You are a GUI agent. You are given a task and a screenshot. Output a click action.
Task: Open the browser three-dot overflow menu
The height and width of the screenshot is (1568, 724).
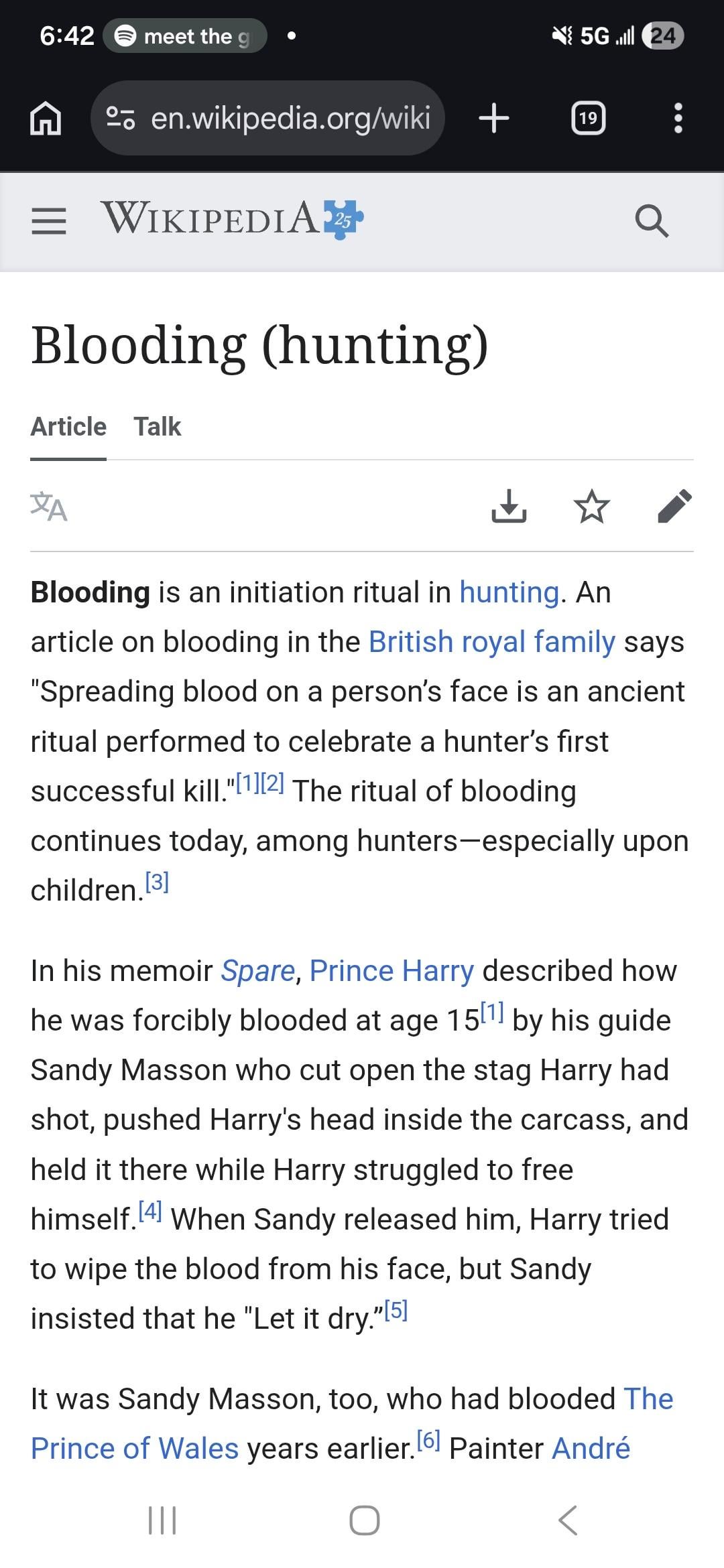(x=678, y=119)
